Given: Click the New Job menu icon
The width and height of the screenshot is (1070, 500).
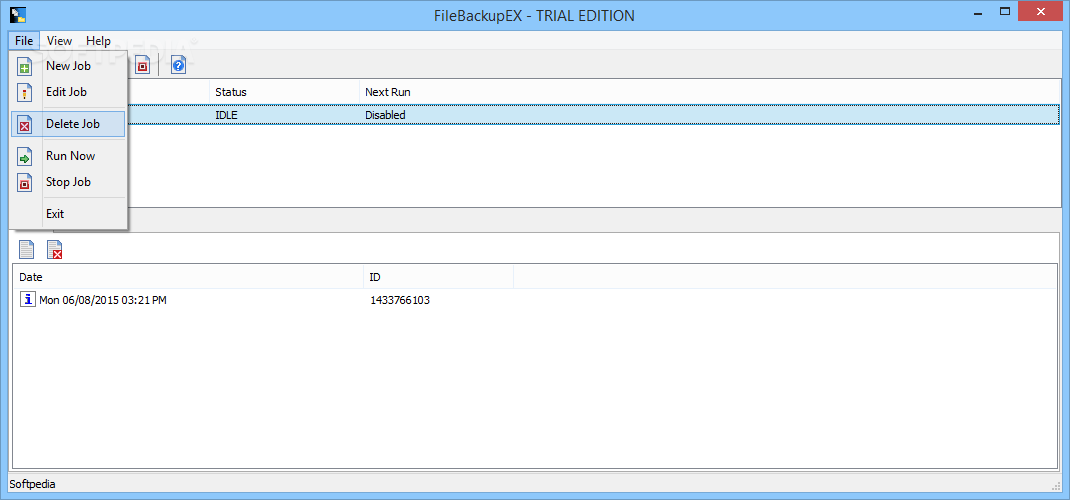Looking at the screenshot, I should 25,67.
